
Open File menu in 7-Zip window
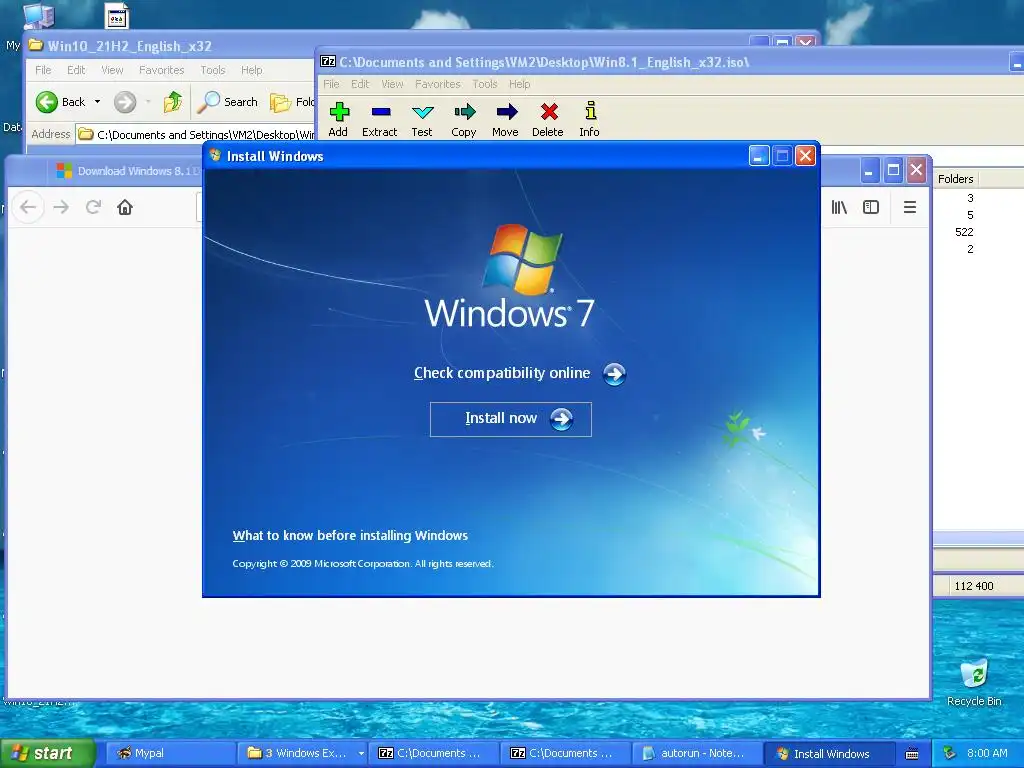[x=331, y=84]
